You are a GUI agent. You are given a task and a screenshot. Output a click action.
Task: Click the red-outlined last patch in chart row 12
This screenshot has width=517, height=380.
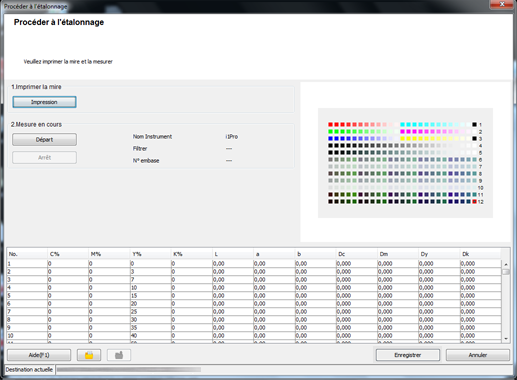pos(474,201)
